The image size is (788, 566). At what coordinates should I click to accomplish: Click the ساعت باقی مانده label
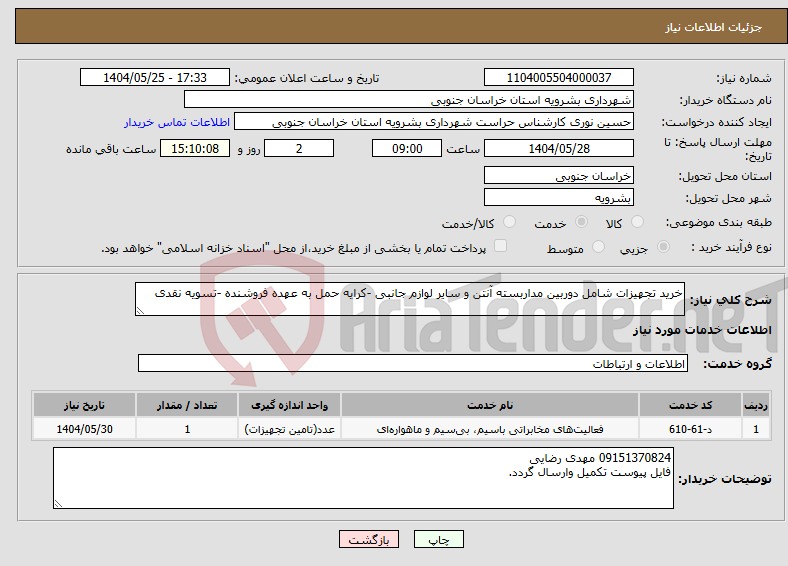[x=111, y=149]
